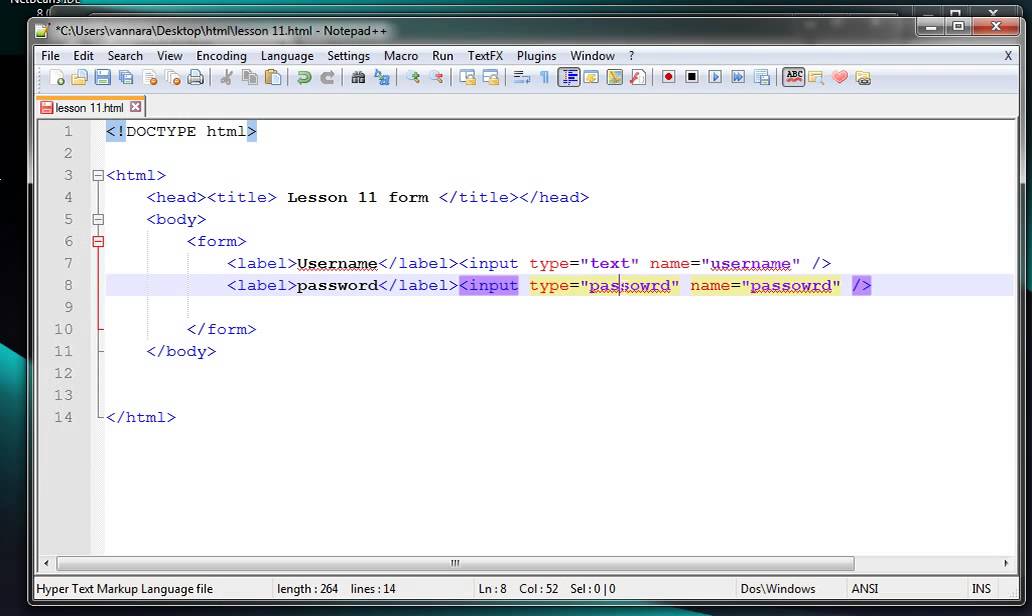1032x616 pixels.
Task: Open the Language menu
Action: click(287, 56)
